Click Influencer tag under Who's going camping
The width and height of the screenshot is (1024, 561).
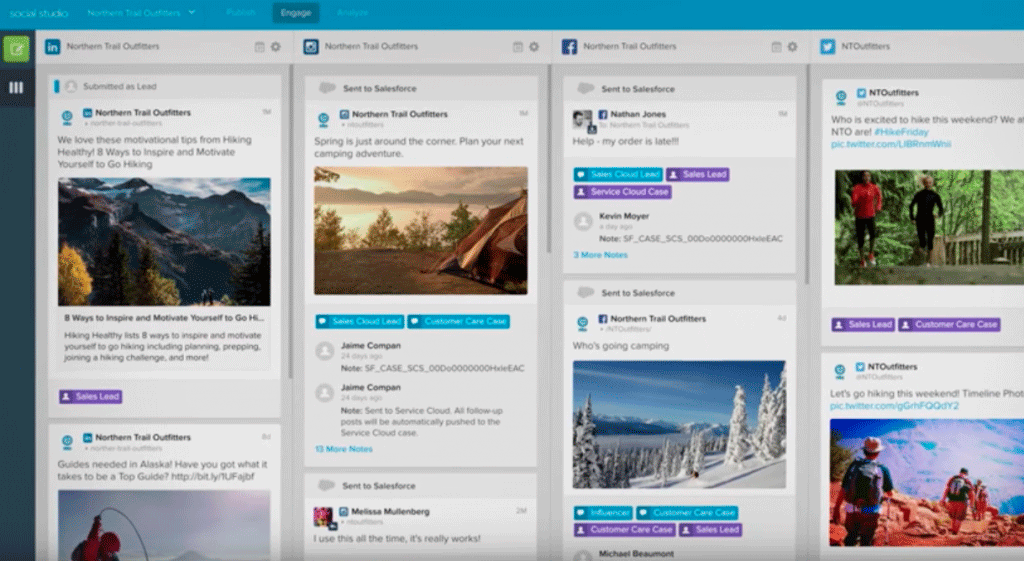coord(604,513)
